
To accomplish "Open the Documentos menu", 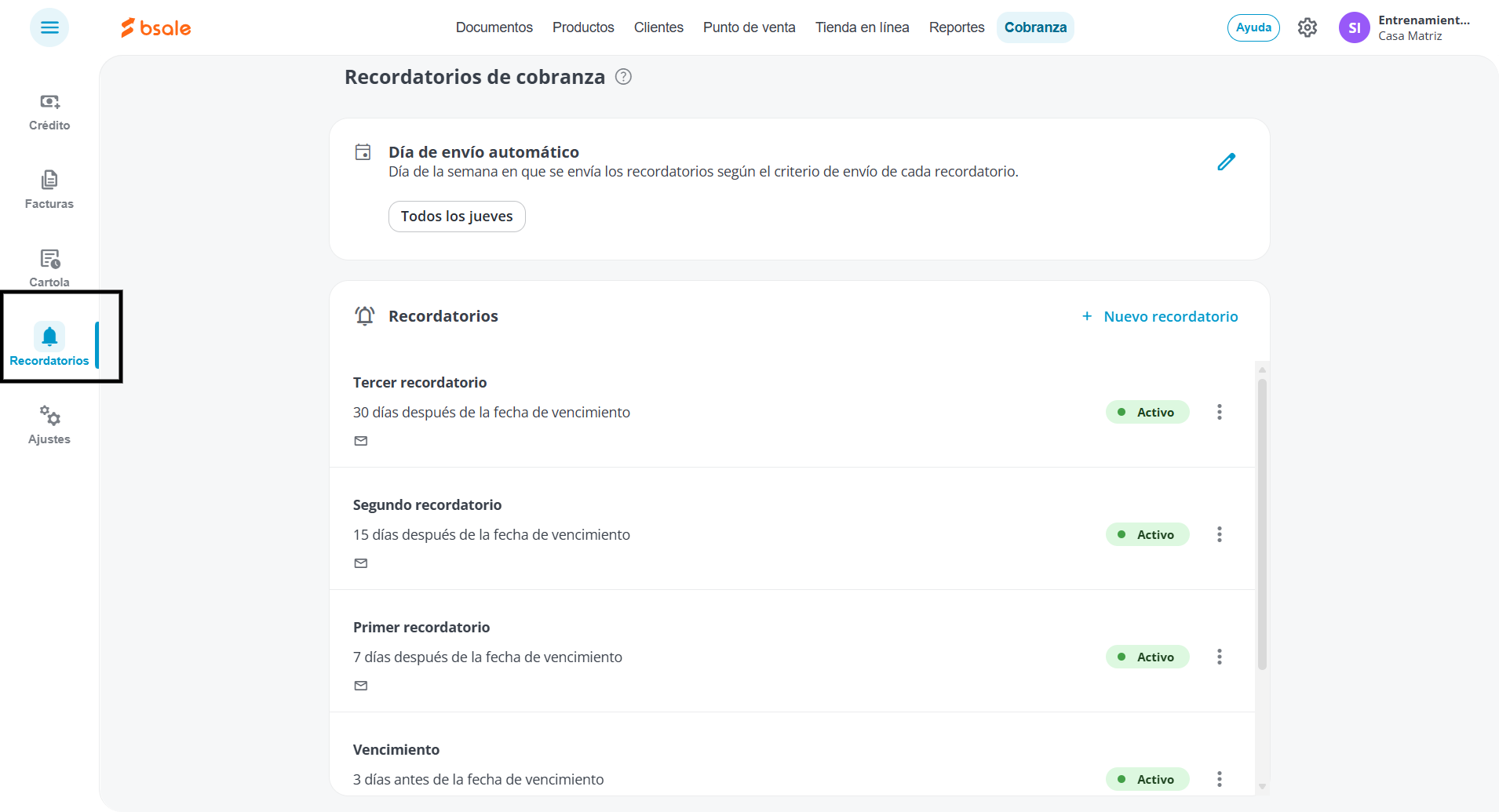I will 494,27.
